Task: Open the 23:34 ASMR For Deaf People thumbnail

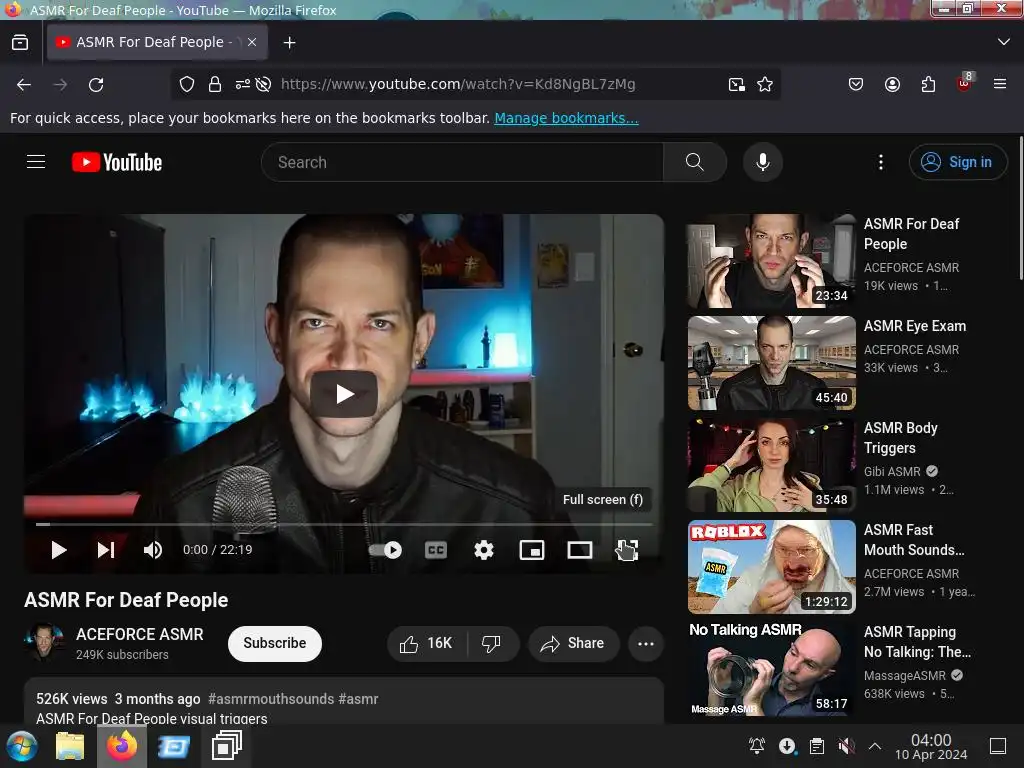Action: (x=771, y=261)
